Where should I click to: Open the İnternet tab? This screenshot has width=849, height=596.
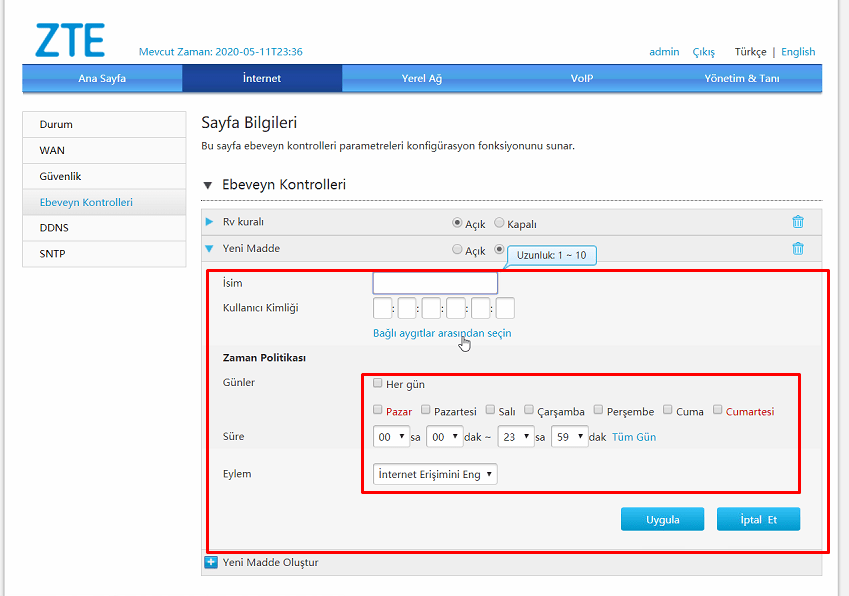[x=262, y=78]
